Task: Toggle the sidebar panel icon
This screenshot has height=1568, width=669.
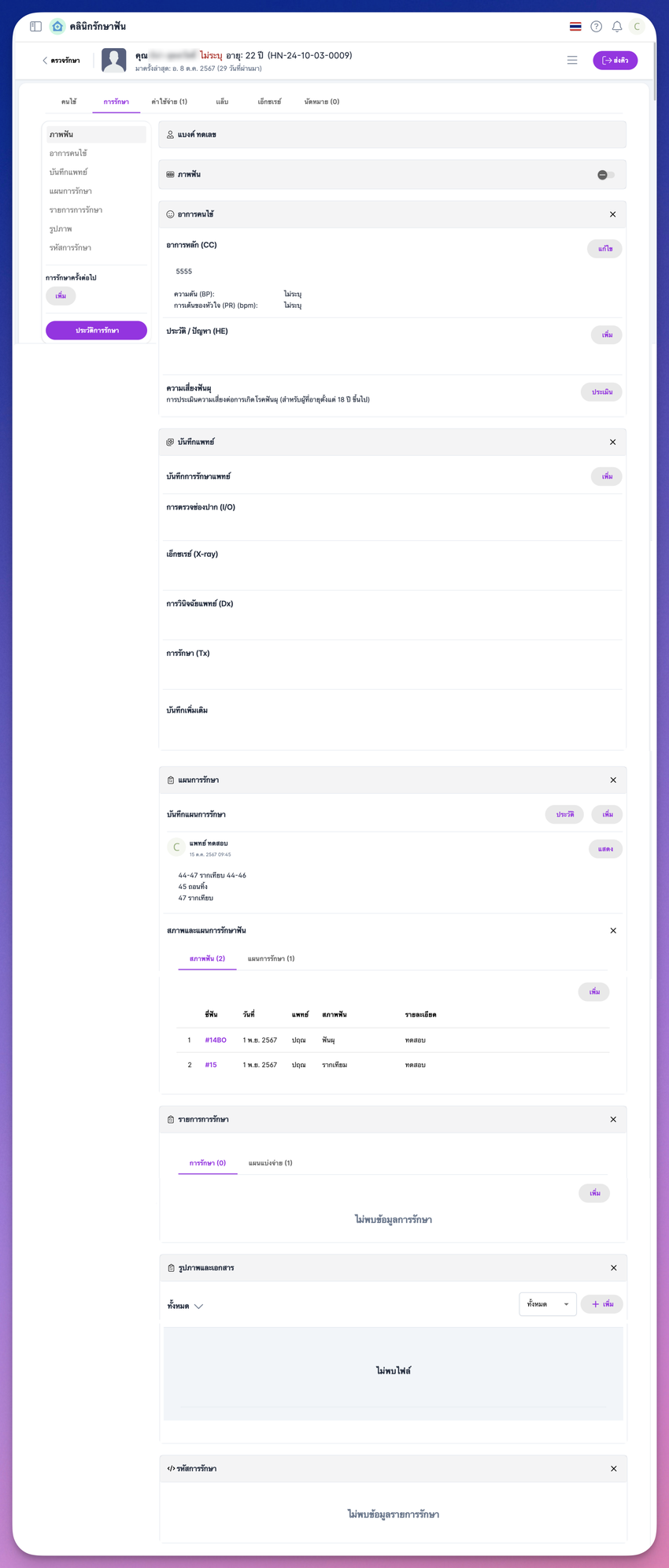Action: pyautogui.click(x=35, y=26)
